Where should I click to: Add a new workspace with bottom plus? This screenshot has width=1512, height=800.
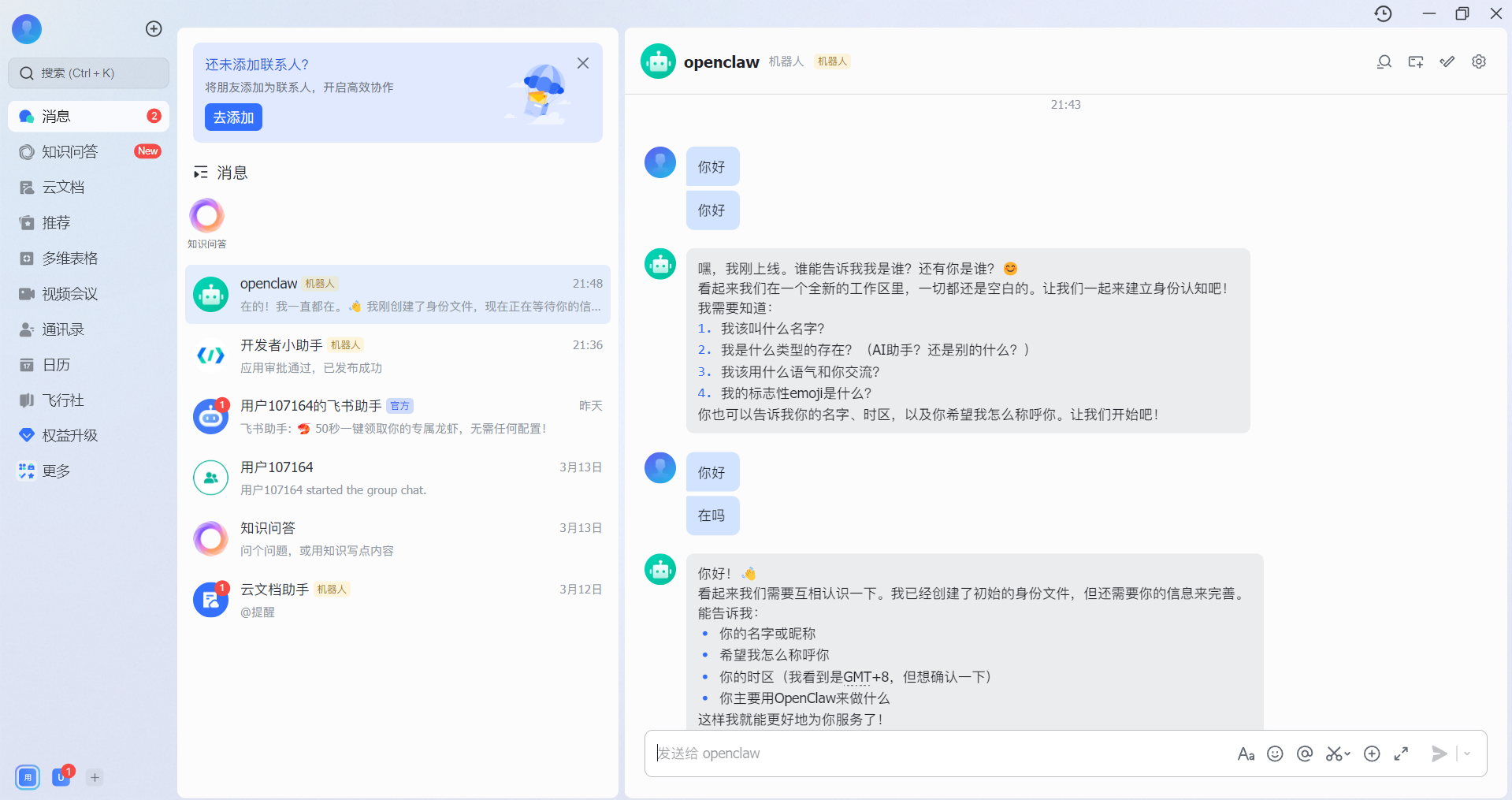click(95, 777)
